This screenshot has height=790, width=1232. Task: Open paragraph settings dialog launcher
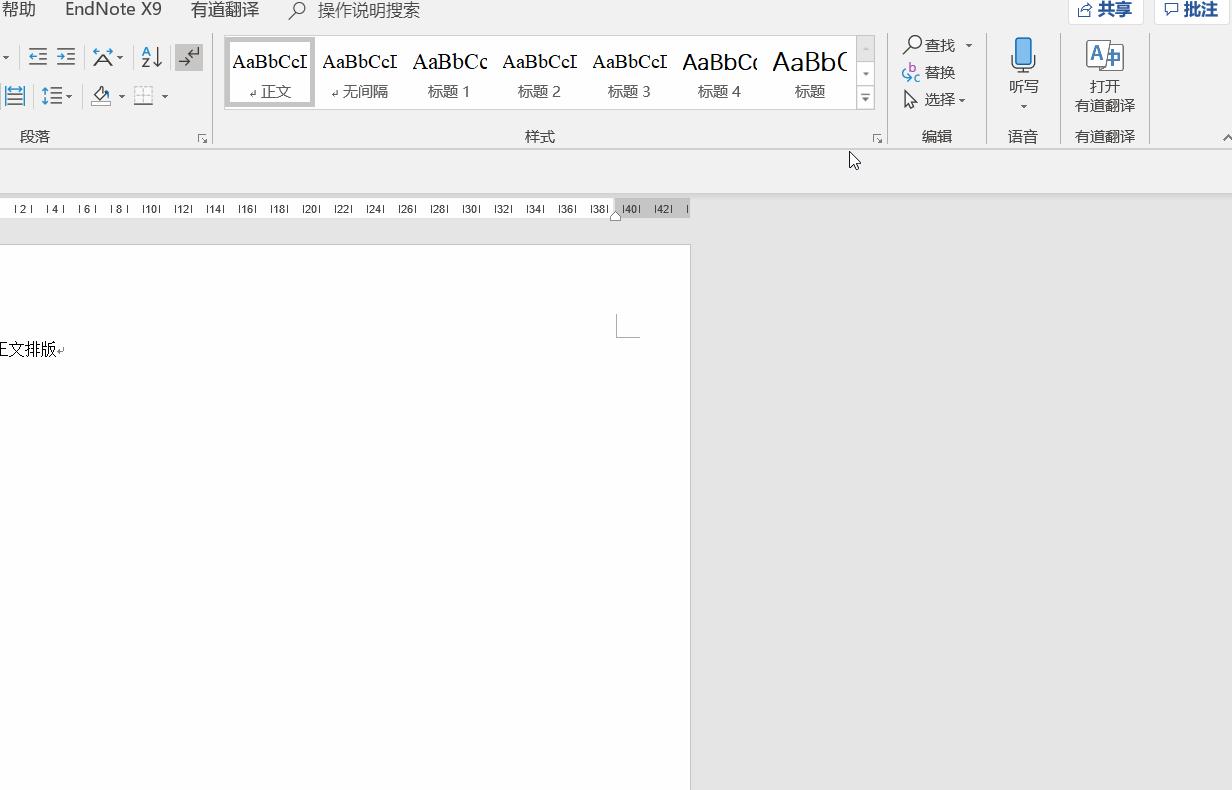pyautogui.click(x=202, y=138)
